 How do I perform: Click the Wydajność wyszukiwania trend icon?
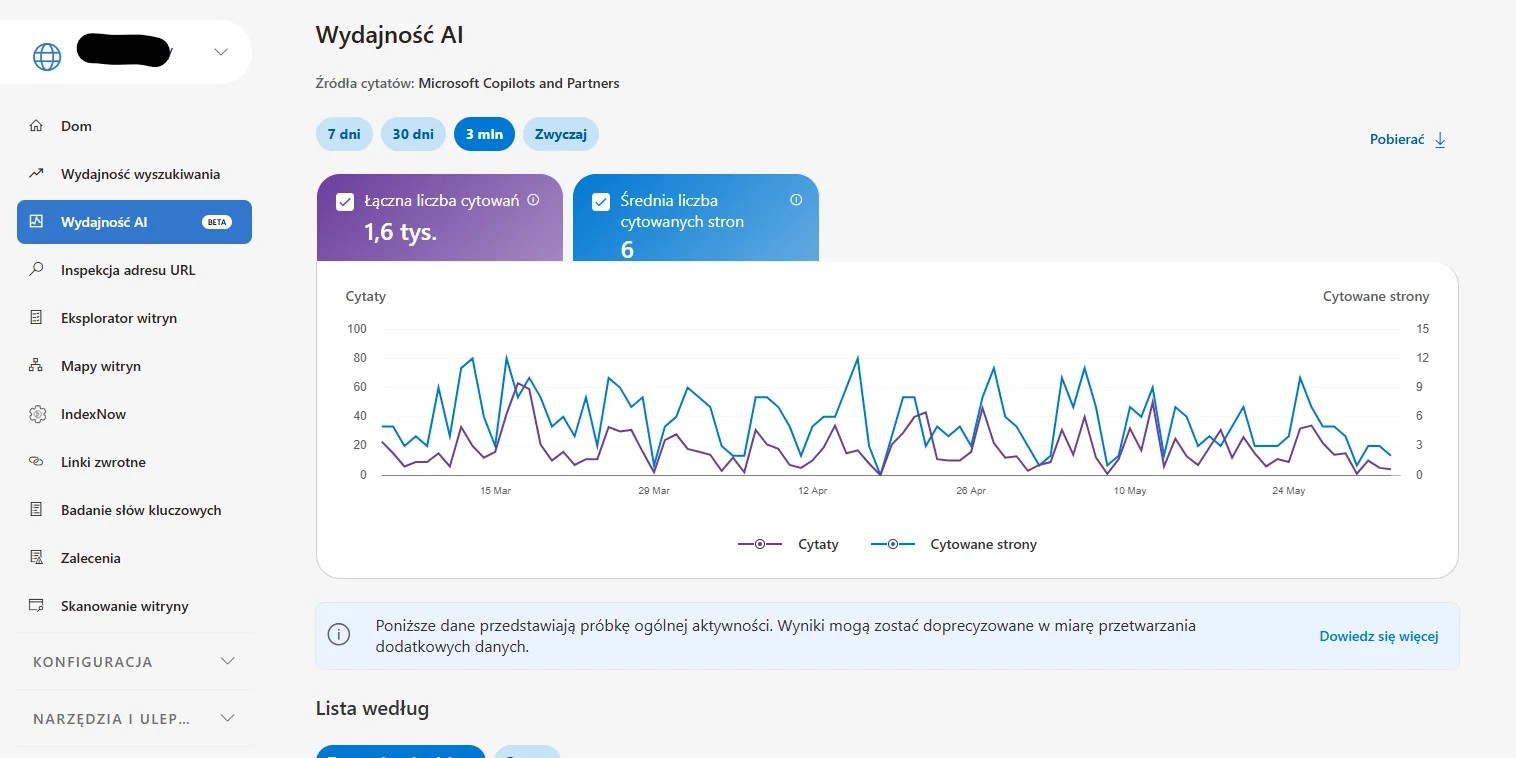[36, 174]
